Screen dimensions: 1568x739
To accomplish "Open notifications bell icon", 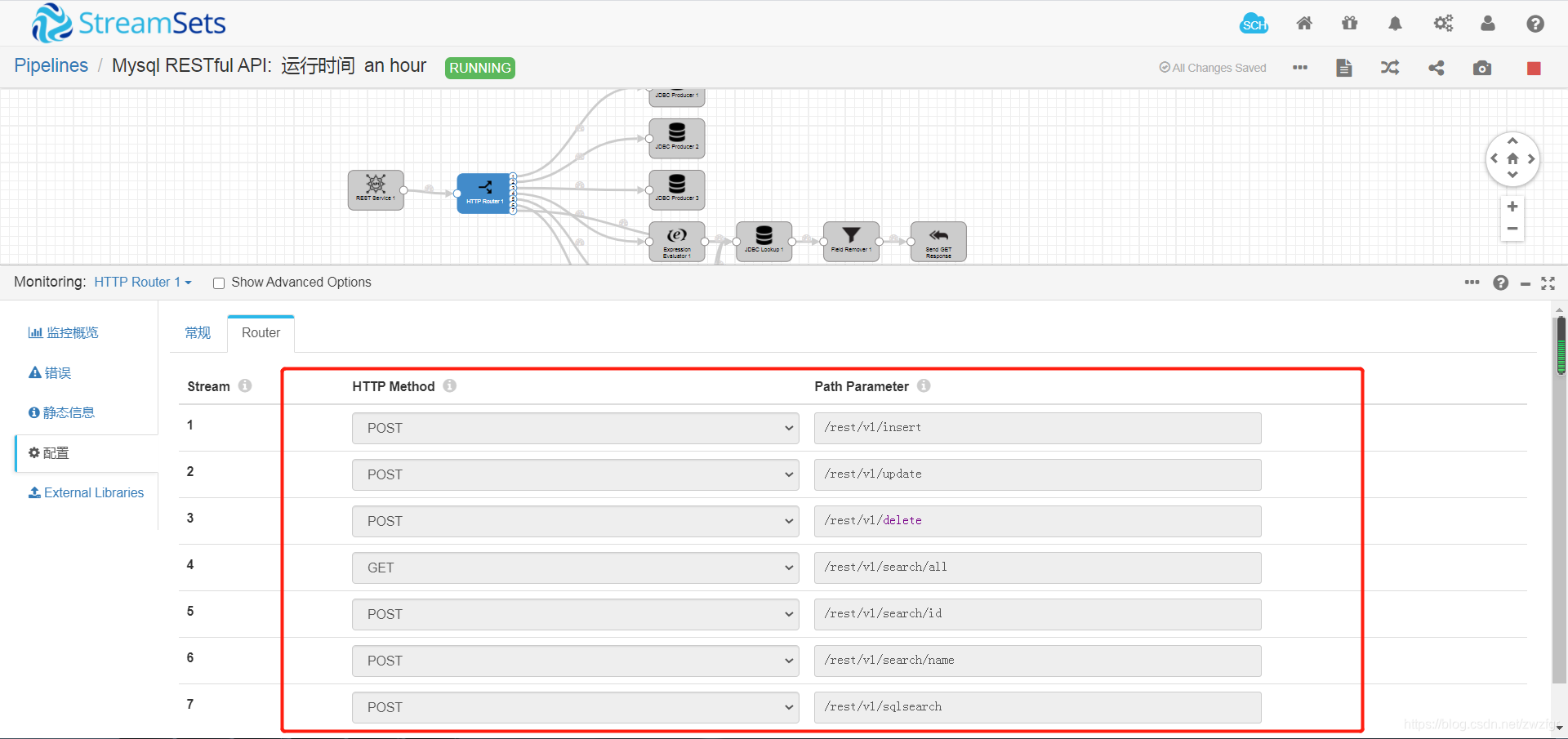I will tap(1395, 24).
